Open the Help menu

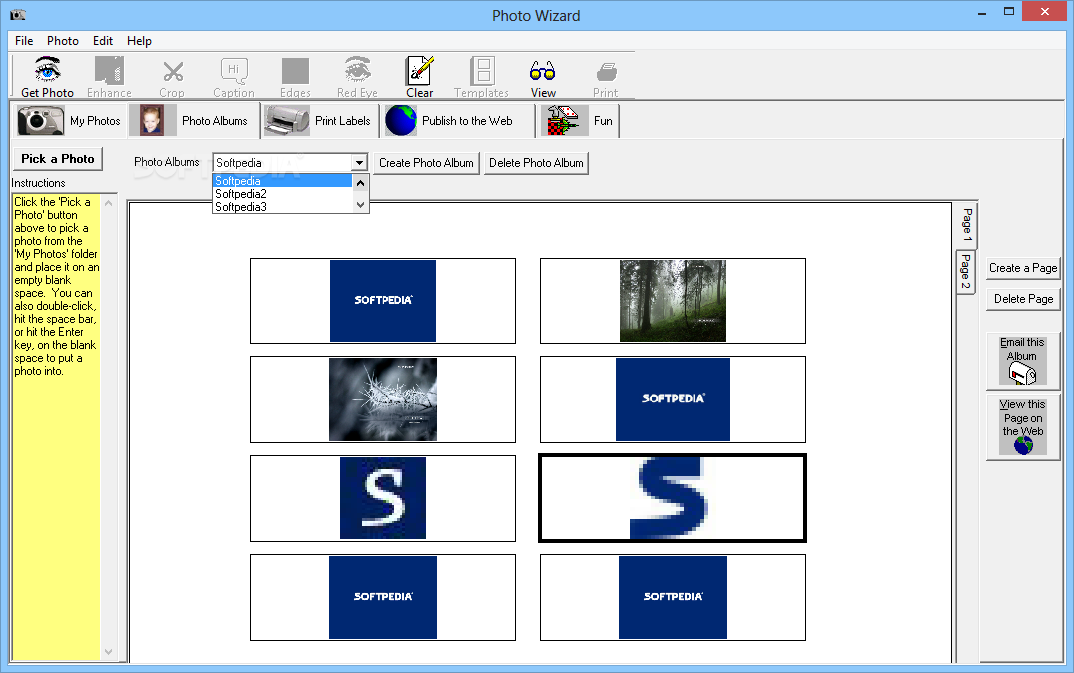click(x=139, y=41)
